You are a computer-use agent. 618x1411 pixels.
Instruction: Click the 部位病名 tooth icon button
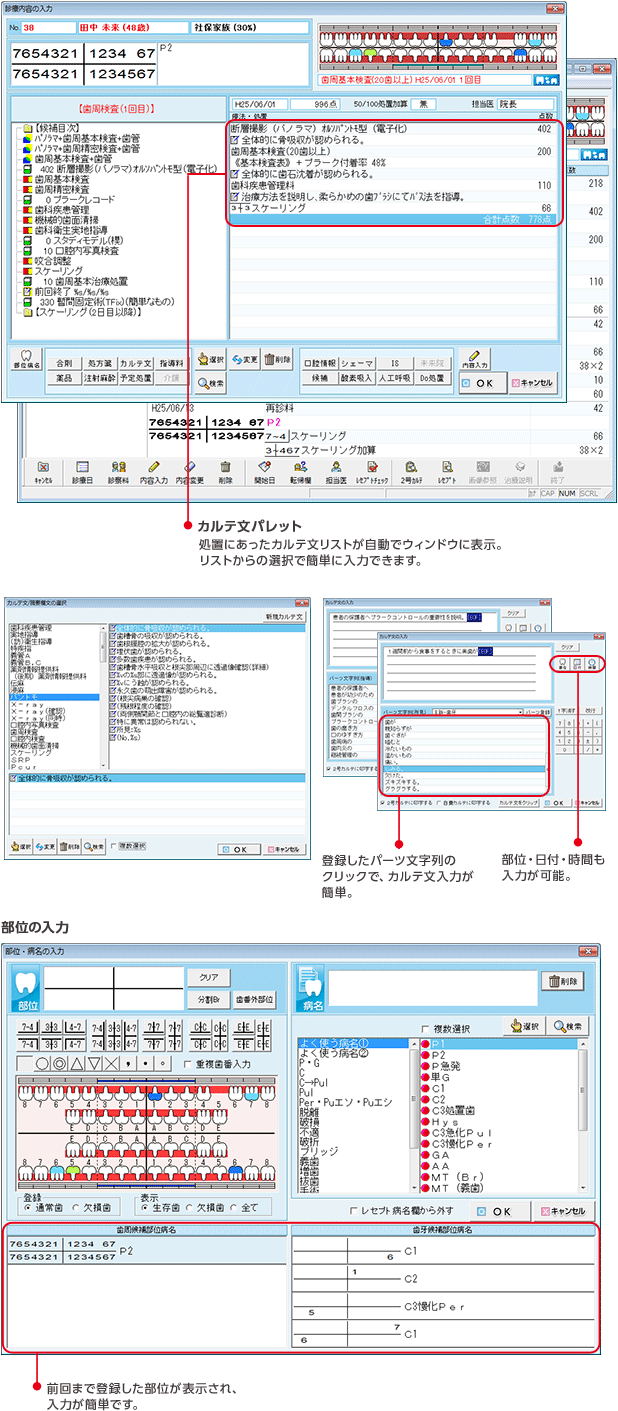(x=27, y=361)
